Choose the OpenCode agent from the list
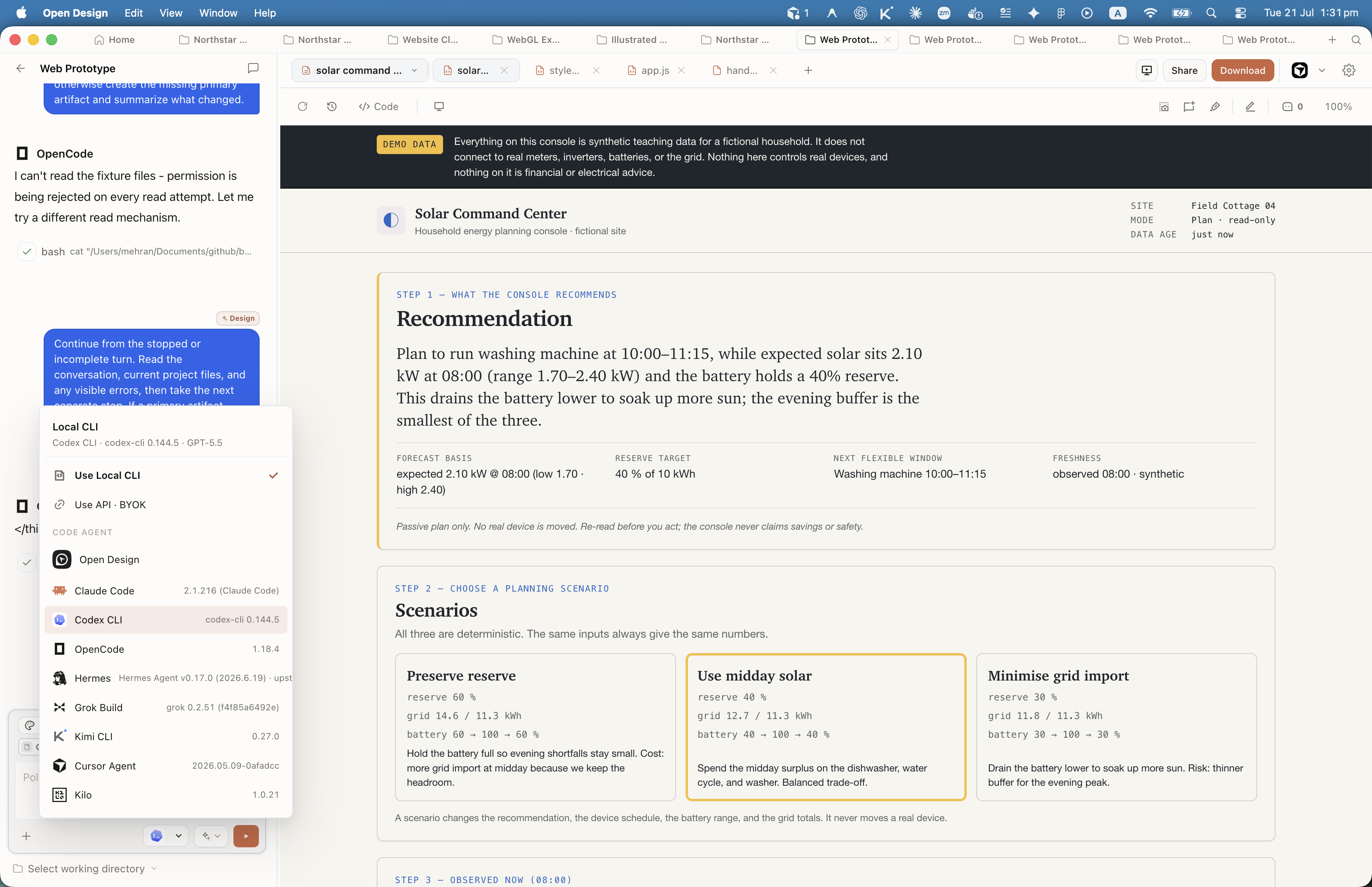 tap(166, 649)
